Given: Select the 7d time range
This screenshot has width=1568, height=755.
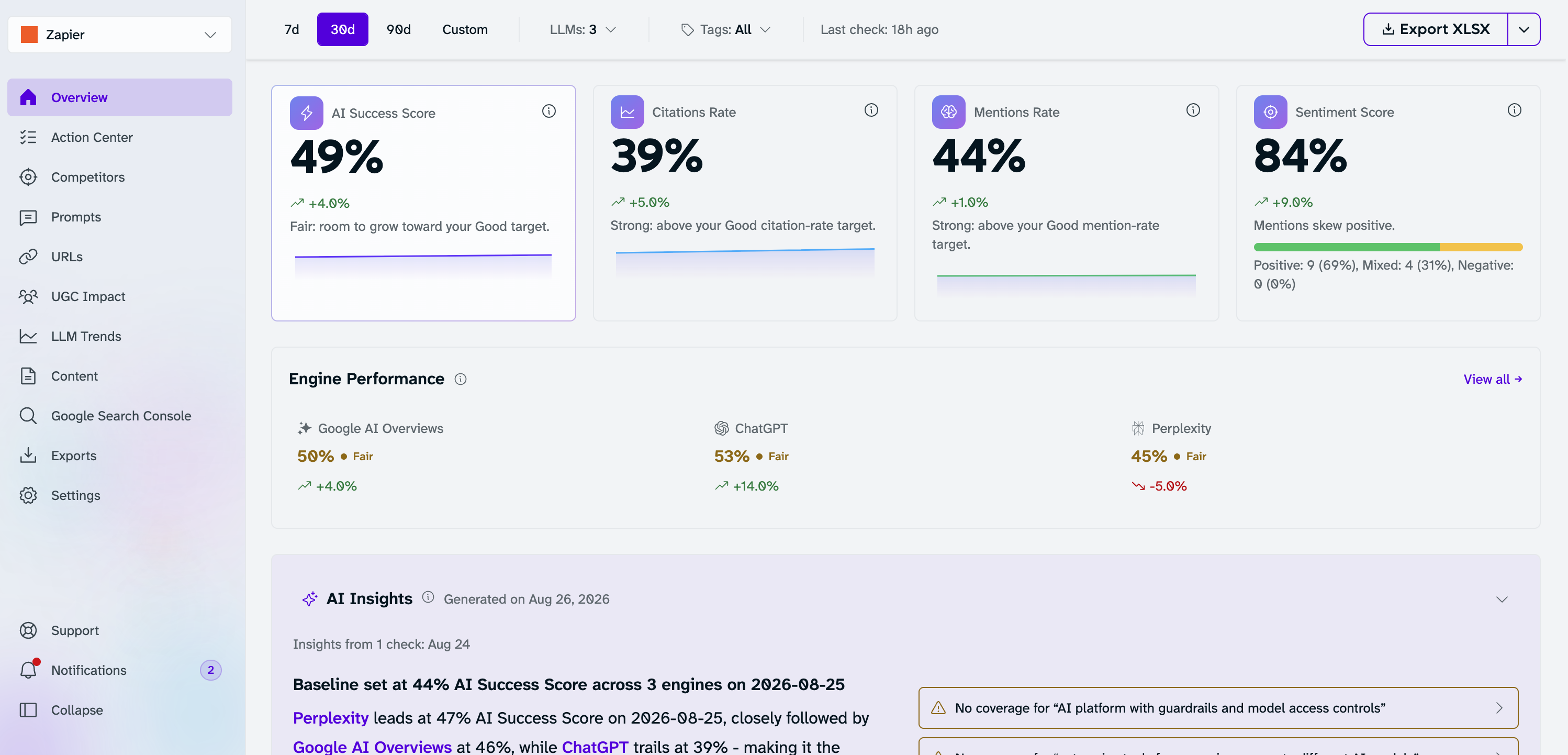Looking at the screenshot, I should tap(292, 29).
